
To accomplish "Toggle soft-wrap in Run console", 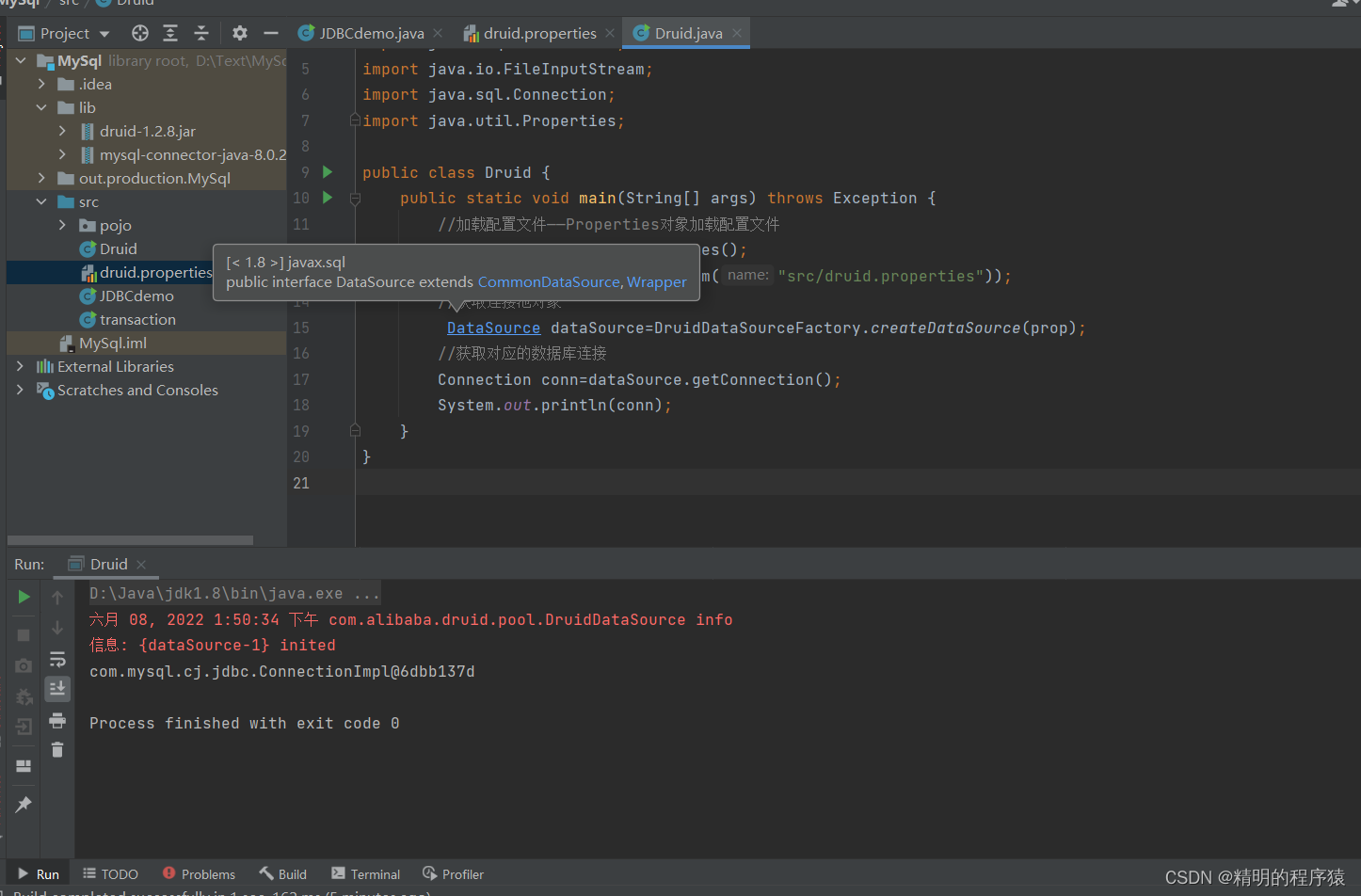I will tap(57, 658).
